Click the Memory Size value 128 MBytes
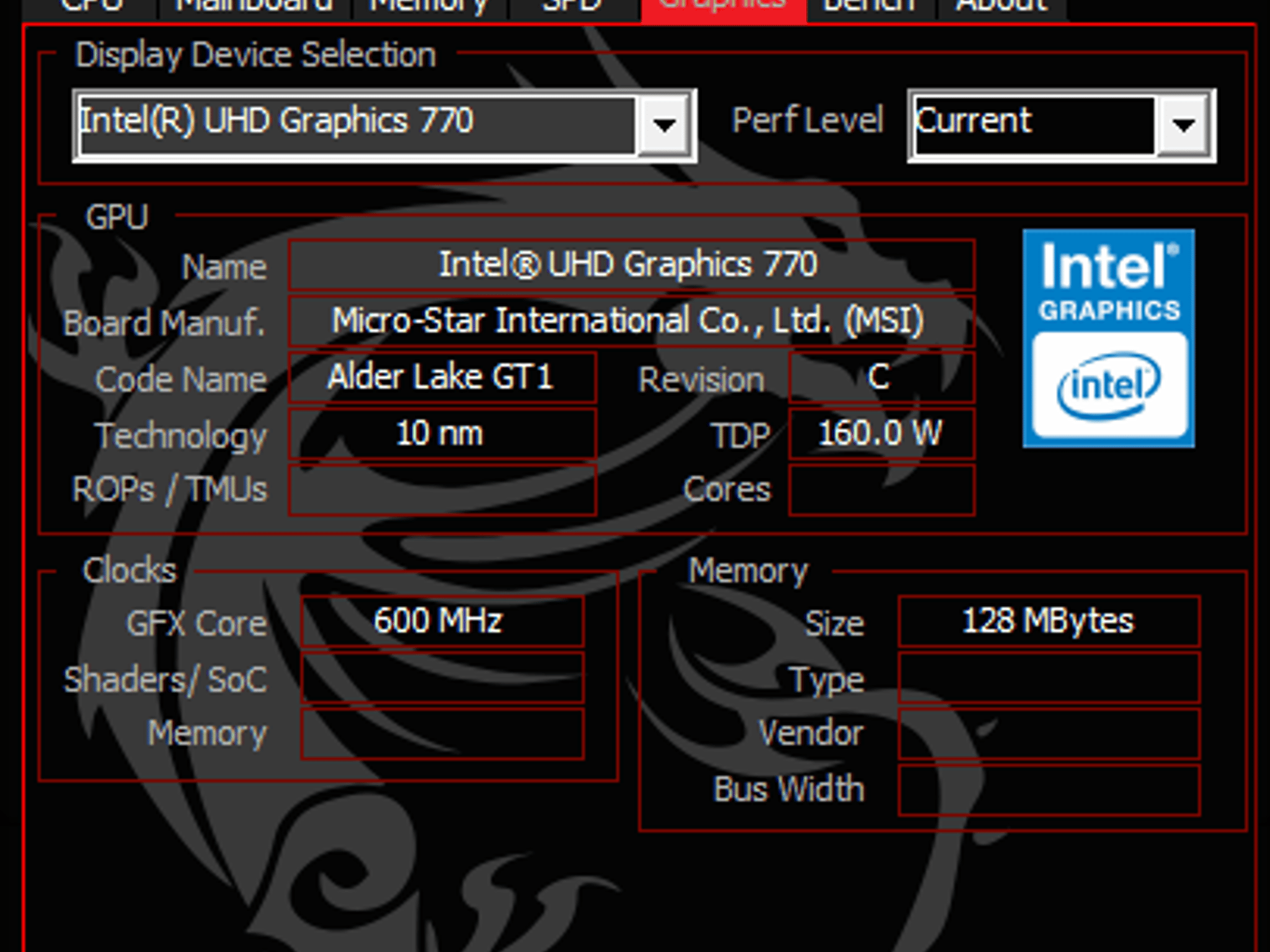The width and height of the screenshot is (1270, 952). tap(1049, 621)
